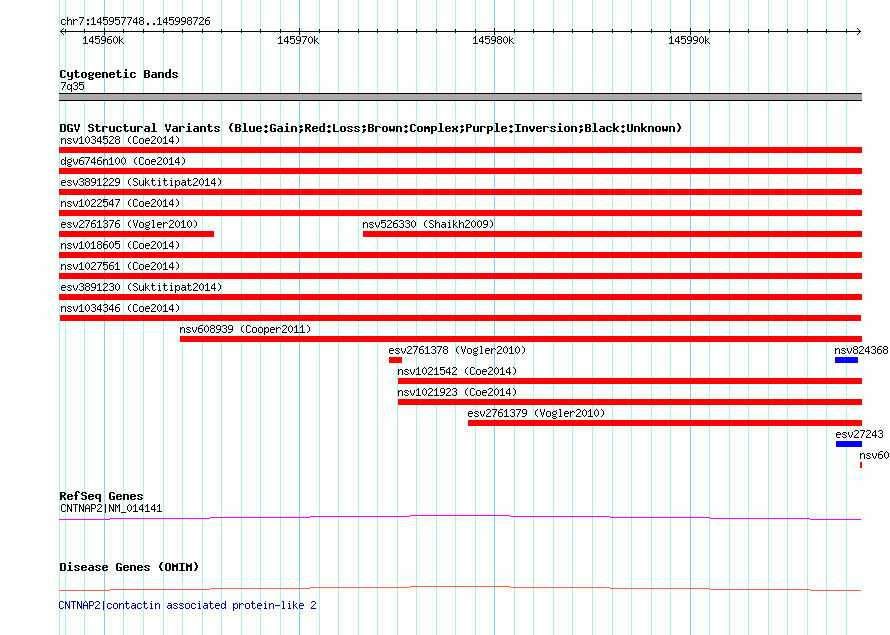Screen dimensions: 890x635
Task: Click the nsv1021542 (Coe2014) label
Action: (x=457, y=371)
